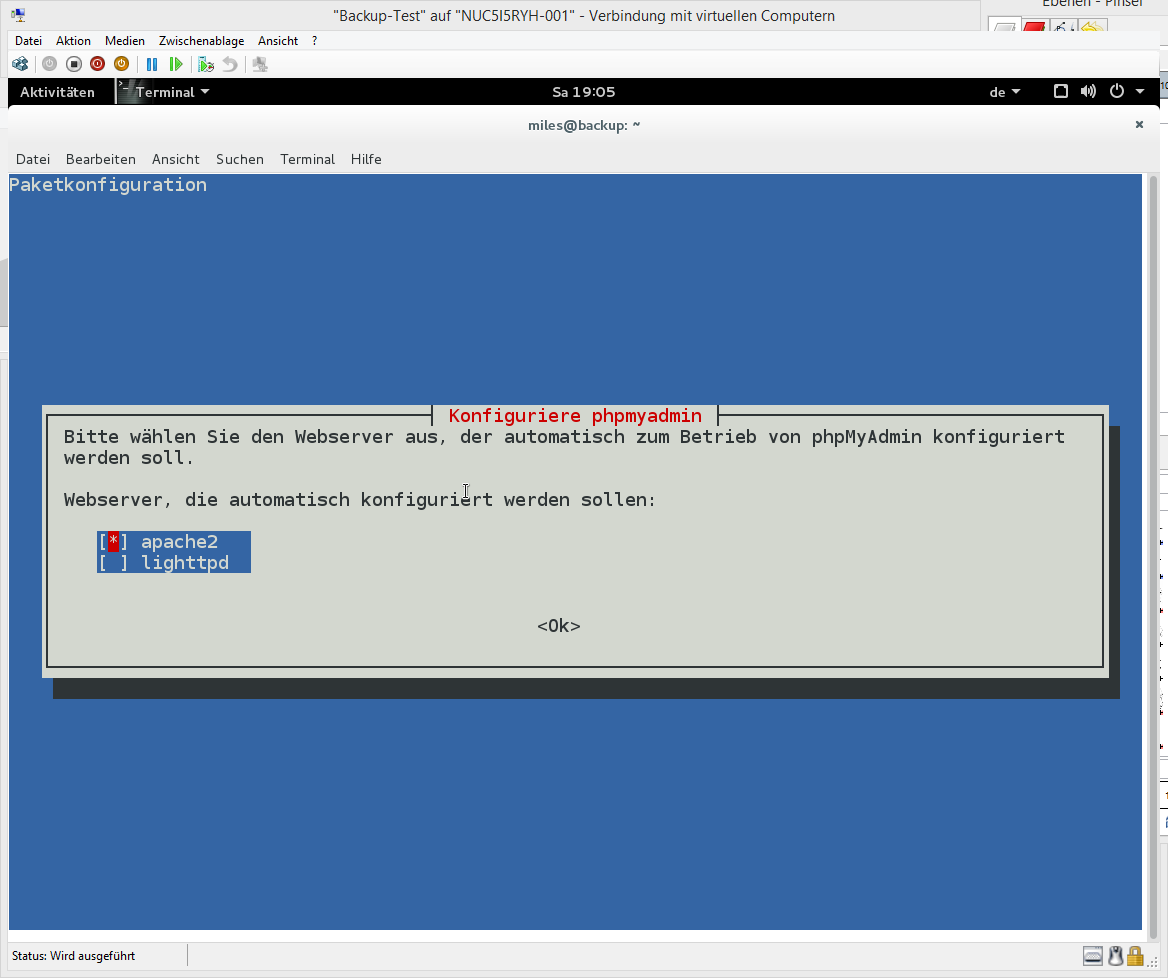The height and width of the screenshot is (978, 1168).
Task: Click the Ctrl+Alt+Del toolbar icon
Action: pyautogui.click(x=20, y=64)
